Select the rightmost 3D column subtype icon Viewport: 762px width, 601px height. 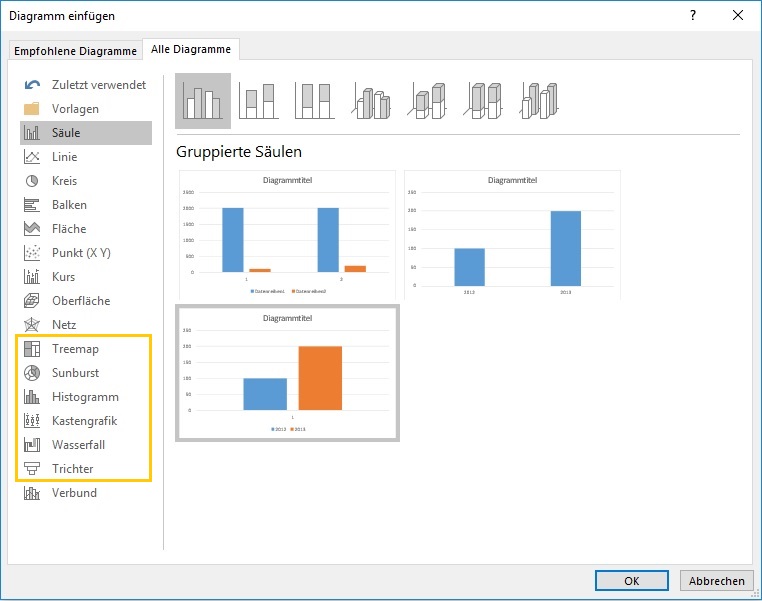tap(539, 101)
